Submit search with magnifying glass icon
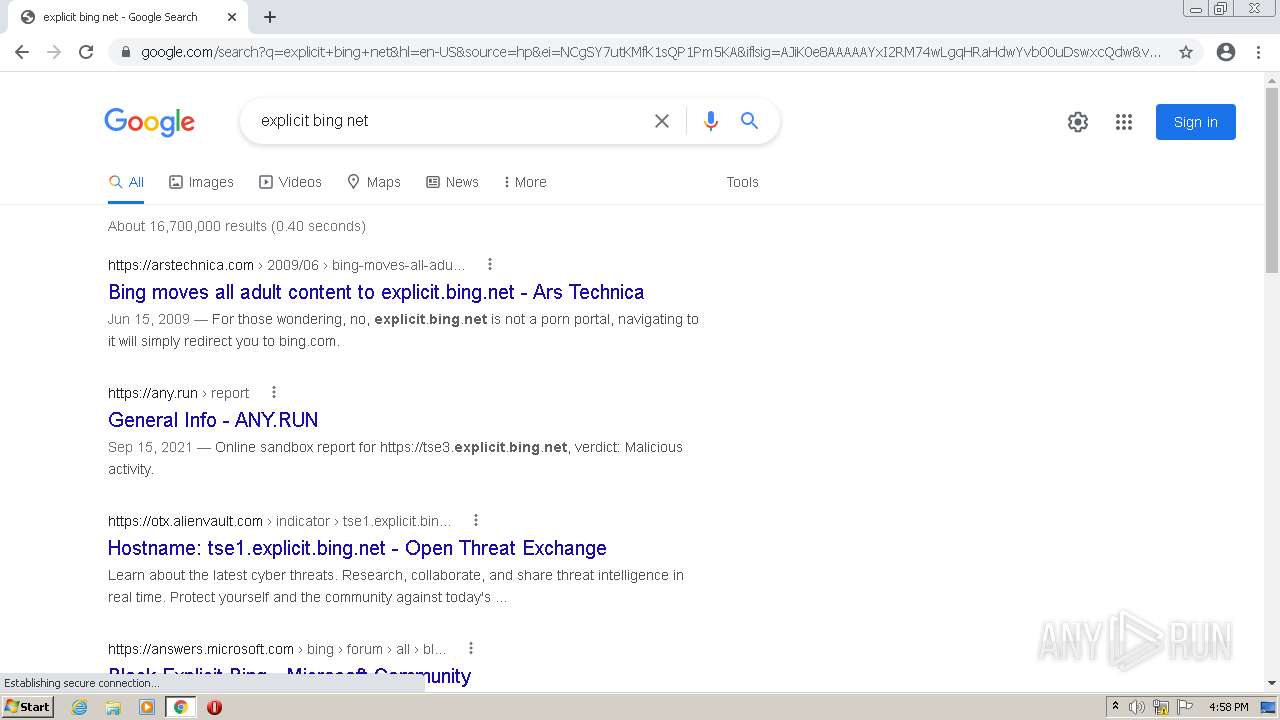The height and width of the screenshot is (720, 1280). (749, 121)
